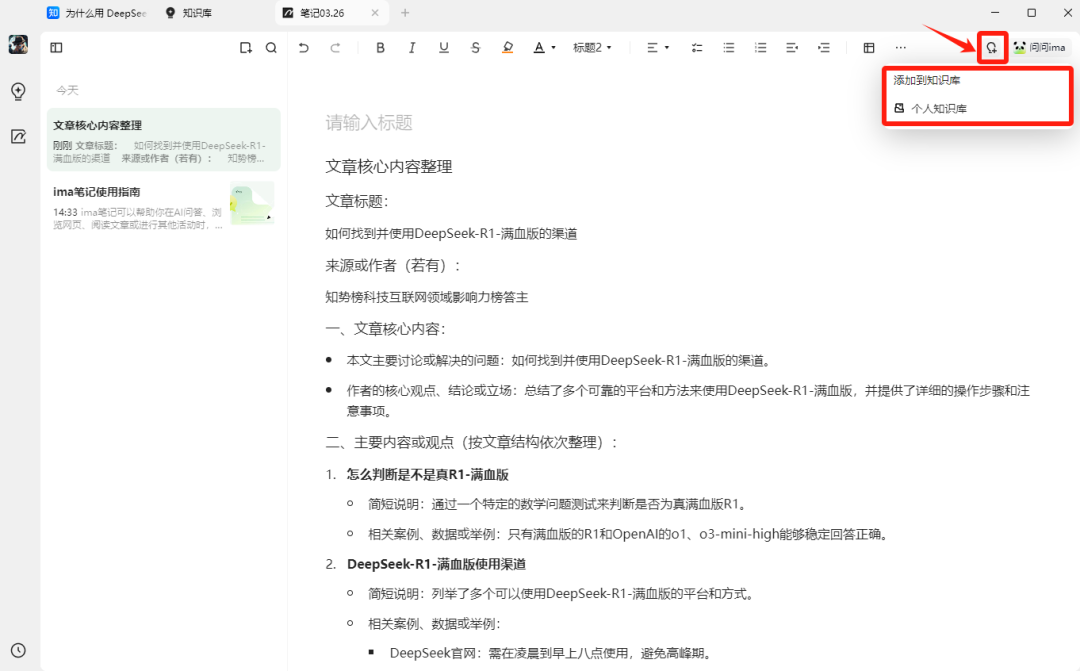Switch to the 为什么用 DeepSee browser tab

(x=97, y=13)
